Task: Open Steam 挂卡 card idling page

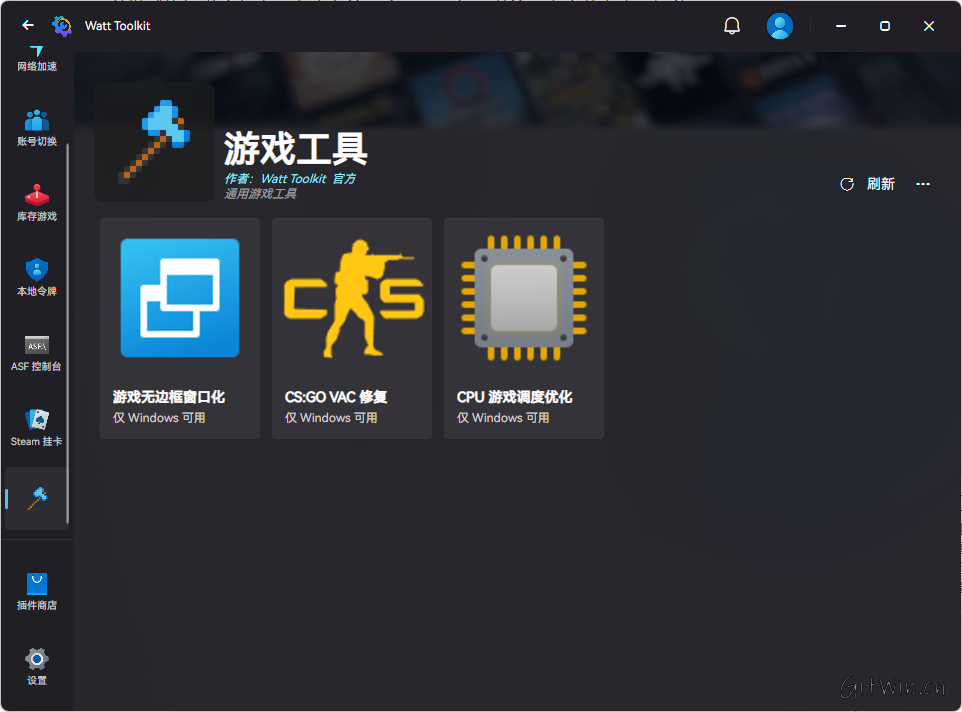Action: tap(37, 429)
